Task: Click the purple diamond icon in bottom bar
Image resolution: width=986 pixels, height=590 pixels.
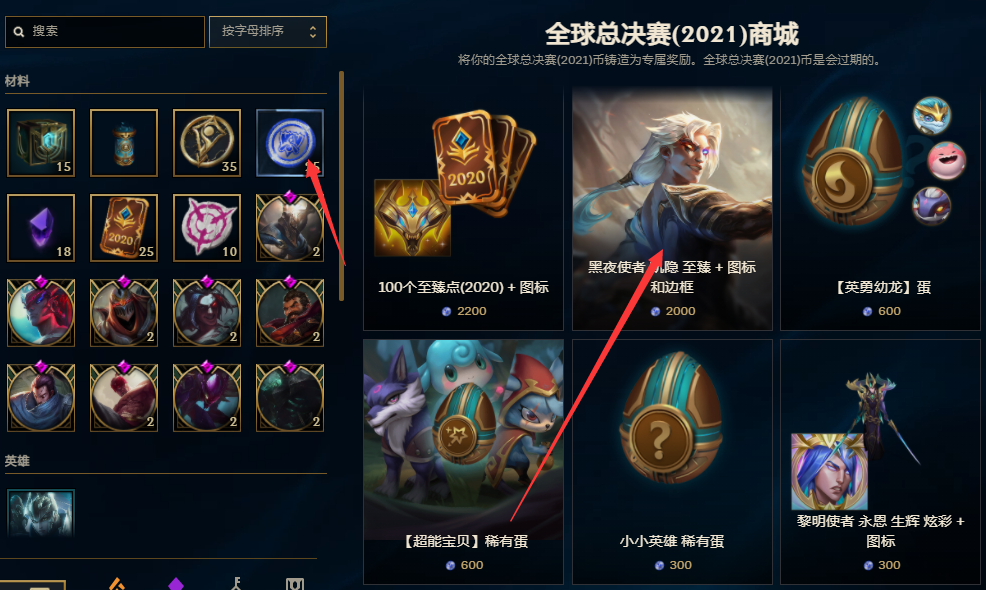Action: [176, 584]
